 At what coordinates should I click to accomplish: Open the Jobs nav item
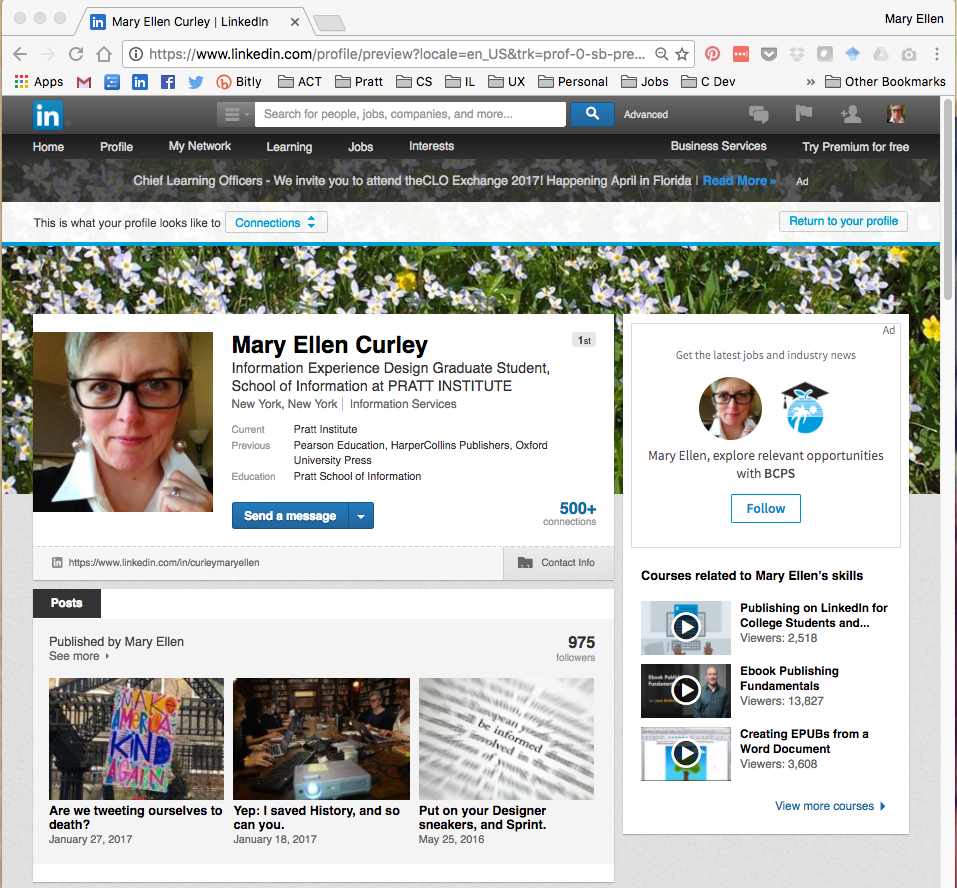click(x=360, y=146)
